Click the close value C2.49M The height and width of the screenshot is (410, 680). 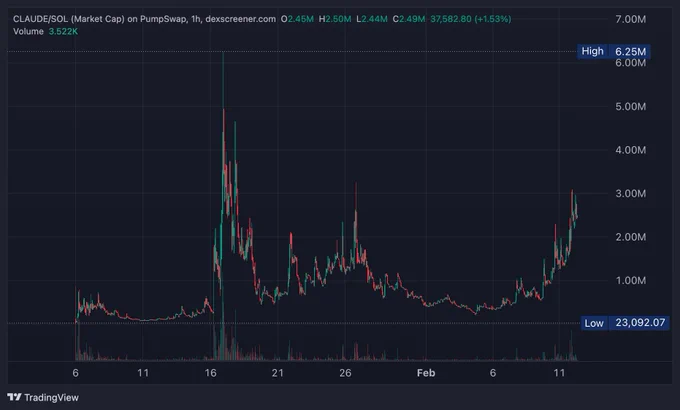[x=409, y=19]
